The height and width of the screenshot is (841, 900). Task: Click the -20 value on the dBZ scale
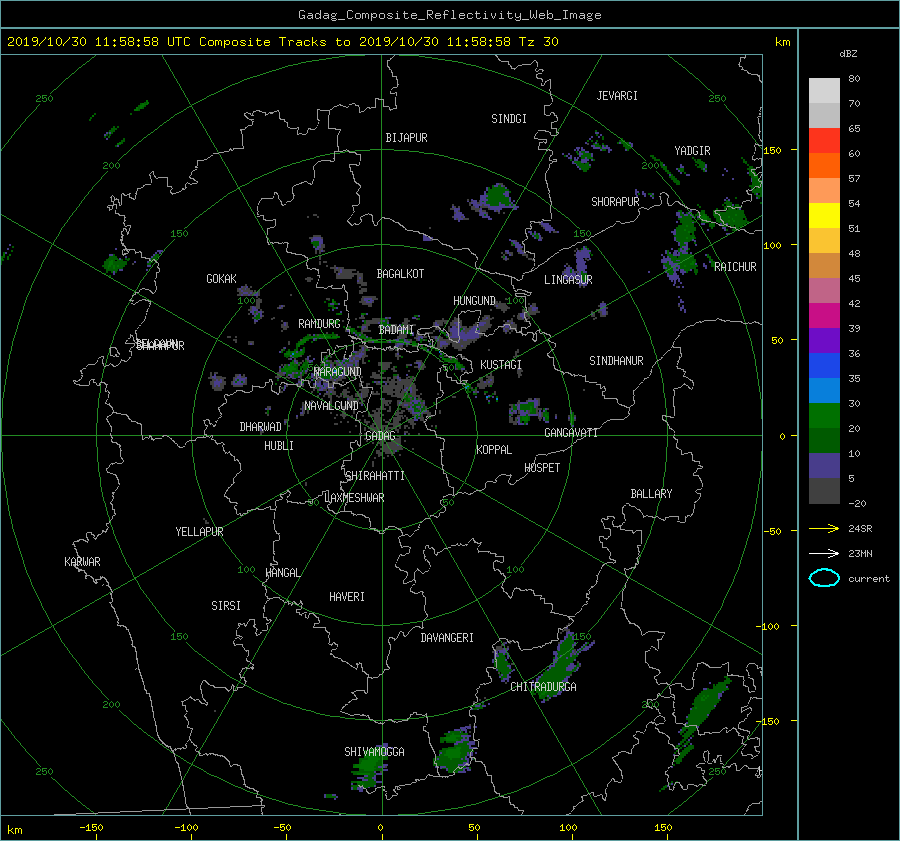click(x=857, y=503)
